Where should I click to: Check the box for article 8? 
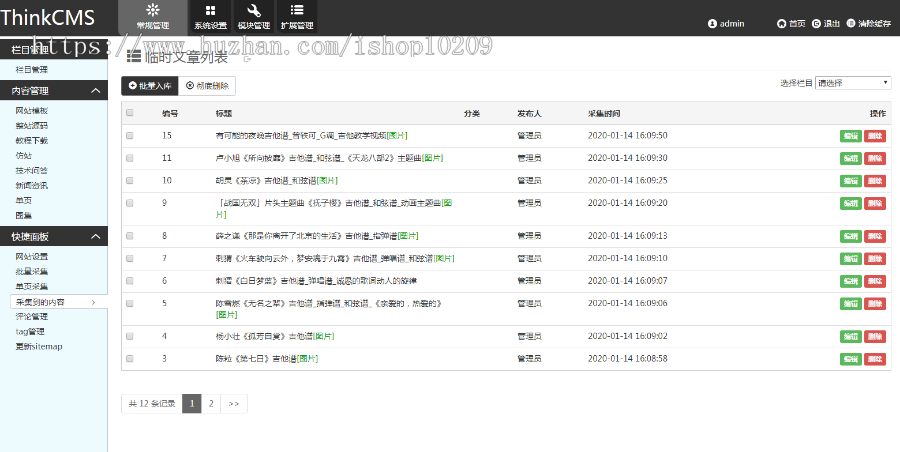click(130, 236)
